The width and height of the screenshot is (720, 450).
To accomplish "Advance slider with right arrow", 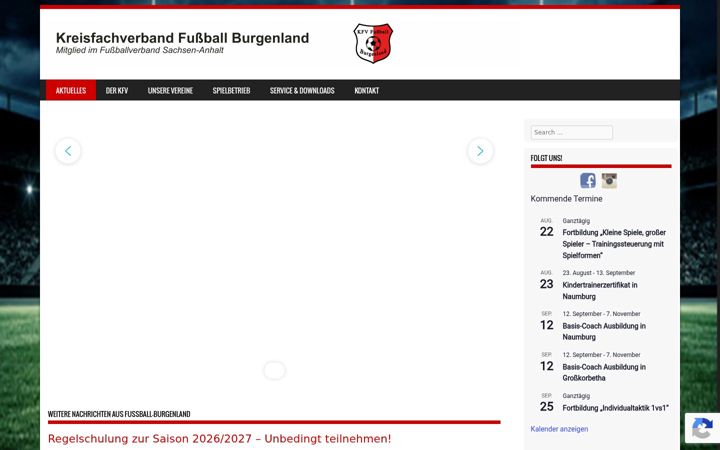I will pos(480,151).
